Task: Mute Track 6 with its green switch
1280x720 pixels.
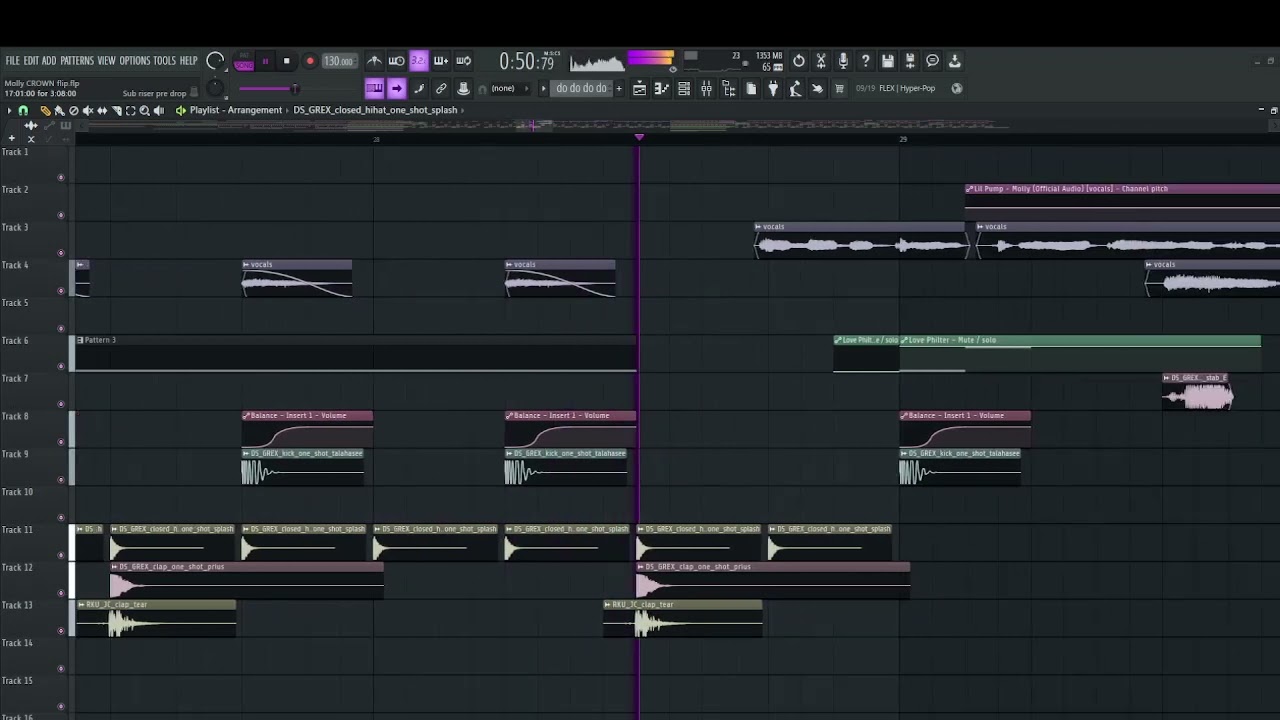Action: click(x=61, y=366)
